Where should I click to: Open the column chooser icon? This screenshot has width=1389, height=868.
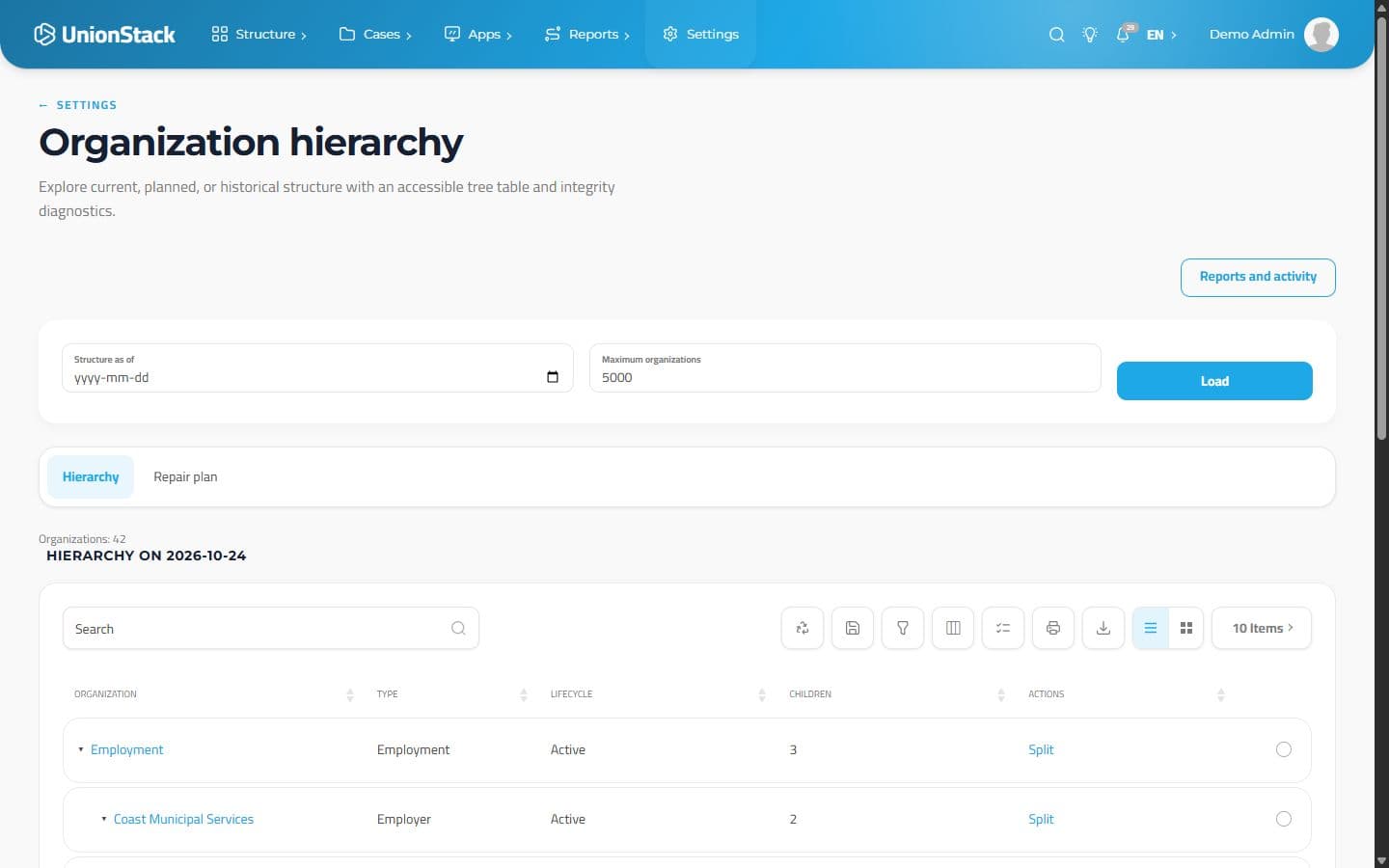(953, 628)
